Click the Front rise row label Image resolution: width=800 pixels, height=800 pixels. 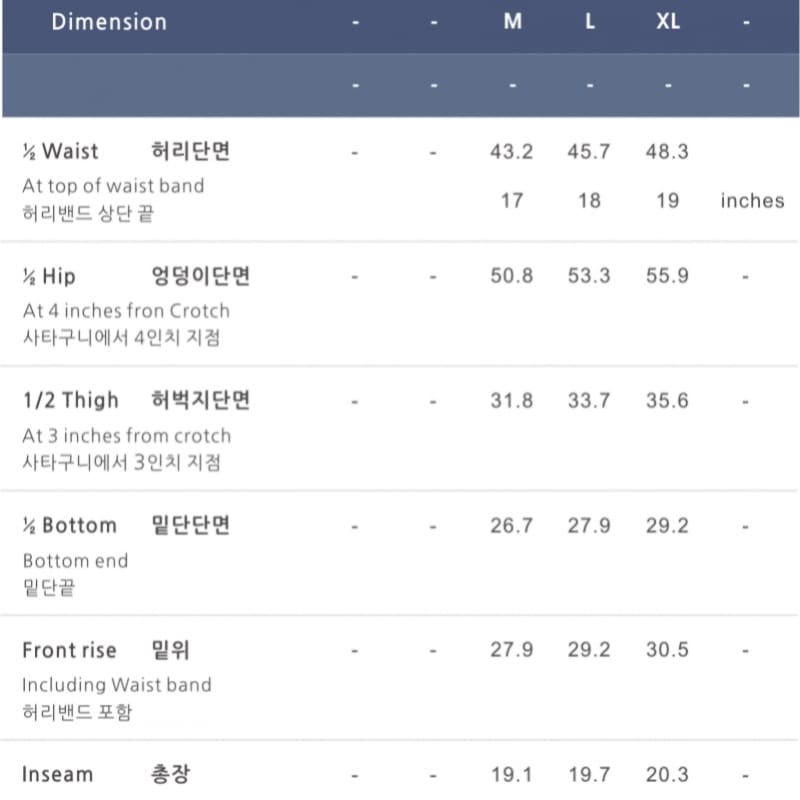point(69,650)
